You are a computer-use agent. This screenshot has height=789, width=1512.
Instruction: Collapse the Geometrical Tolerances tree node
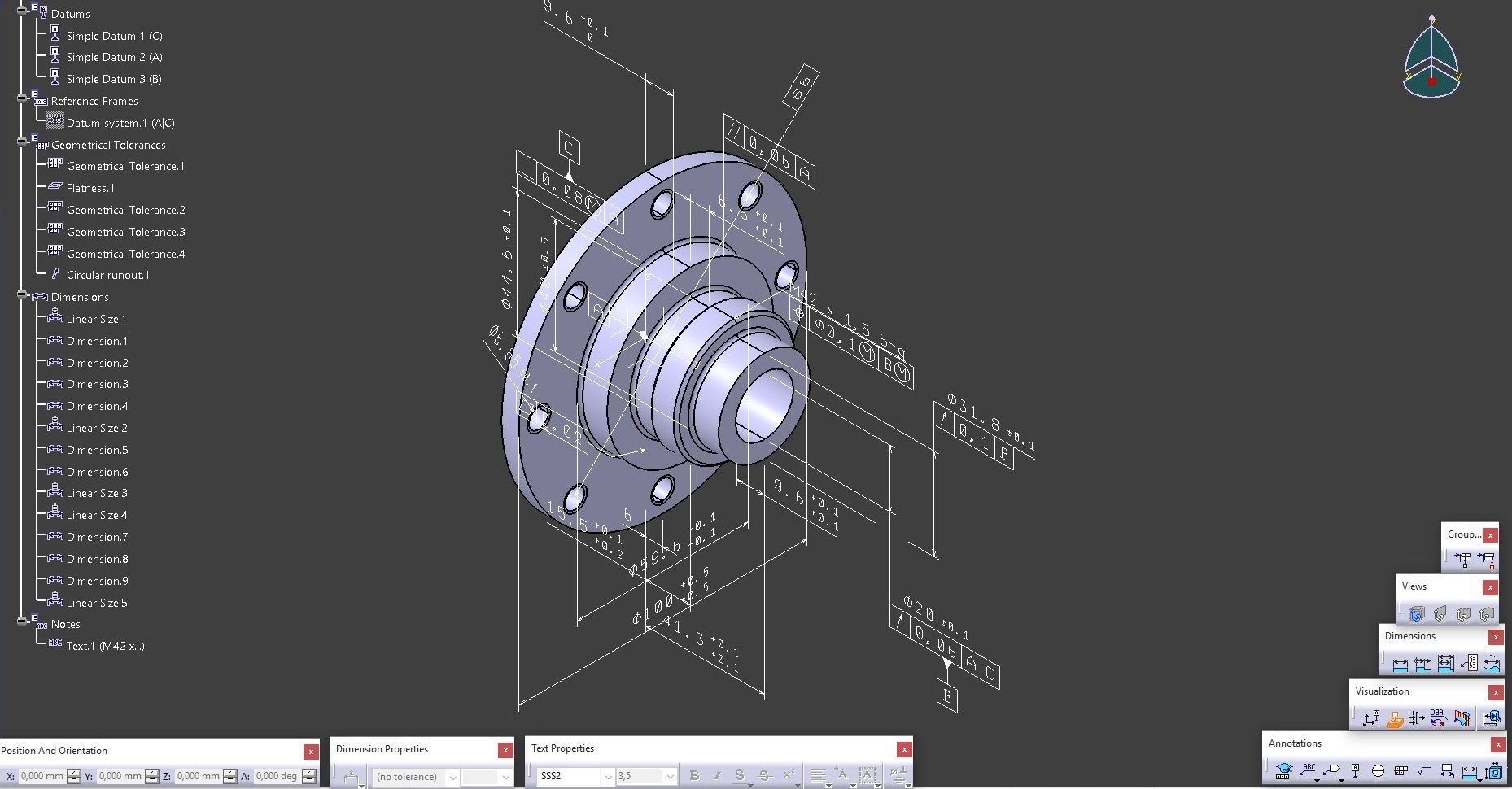click(23, 142)
